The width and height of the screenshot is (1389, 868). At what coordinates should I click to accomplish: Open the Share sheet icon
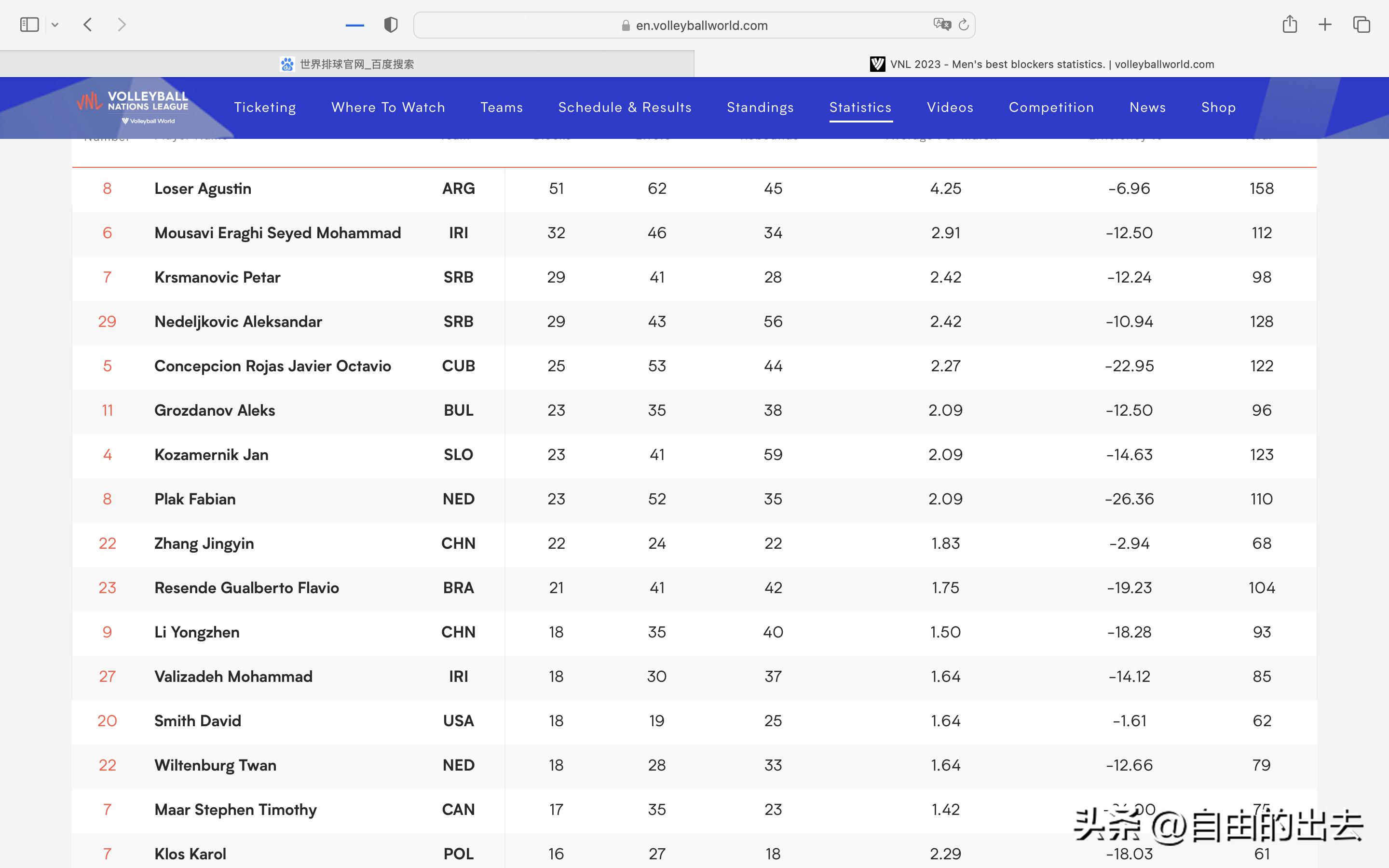pyautogui.click(x=1290, y=25)
